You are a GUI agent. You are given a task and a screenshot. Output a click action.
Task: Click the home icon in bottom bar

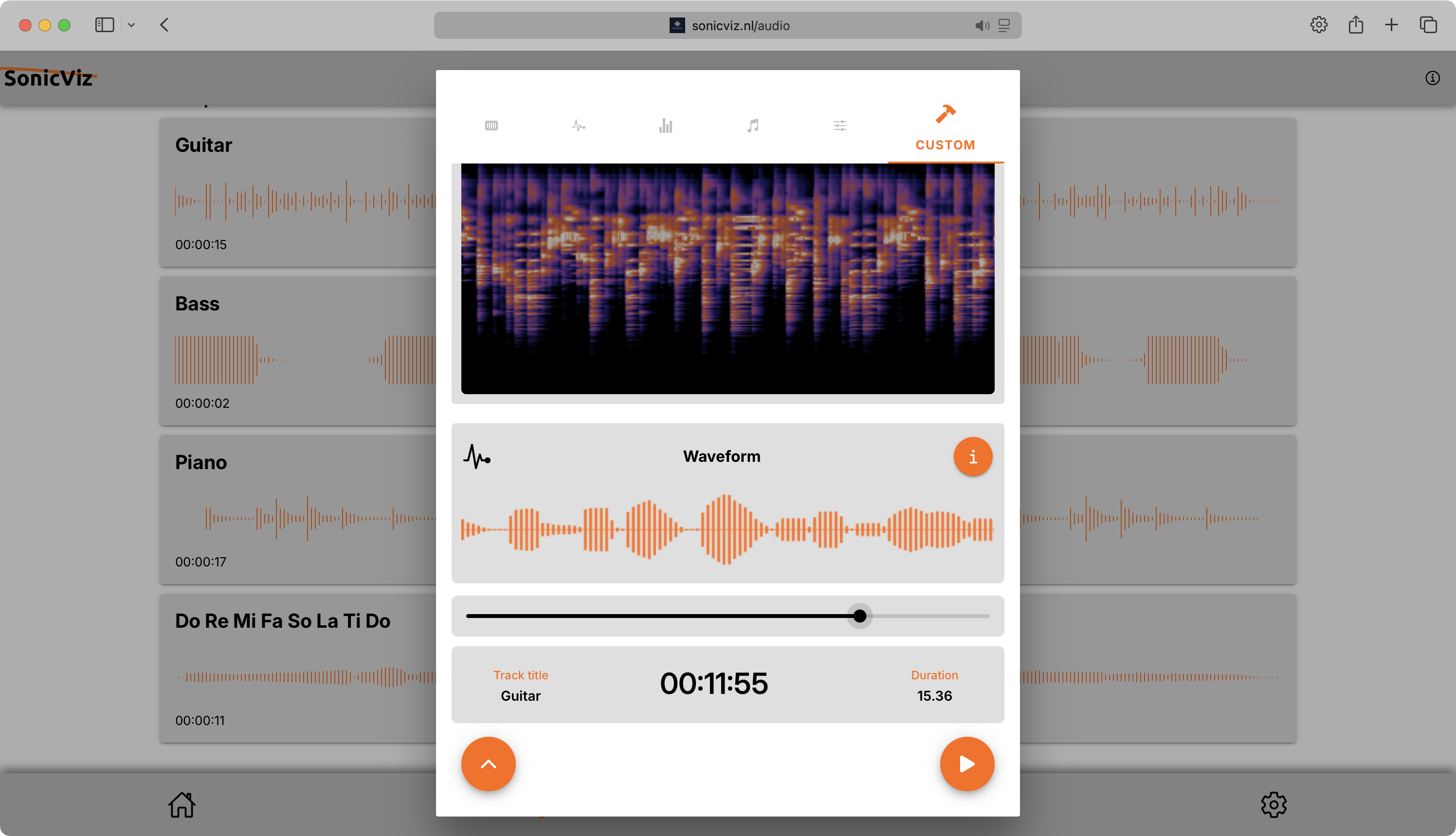[x=182, y=804]
